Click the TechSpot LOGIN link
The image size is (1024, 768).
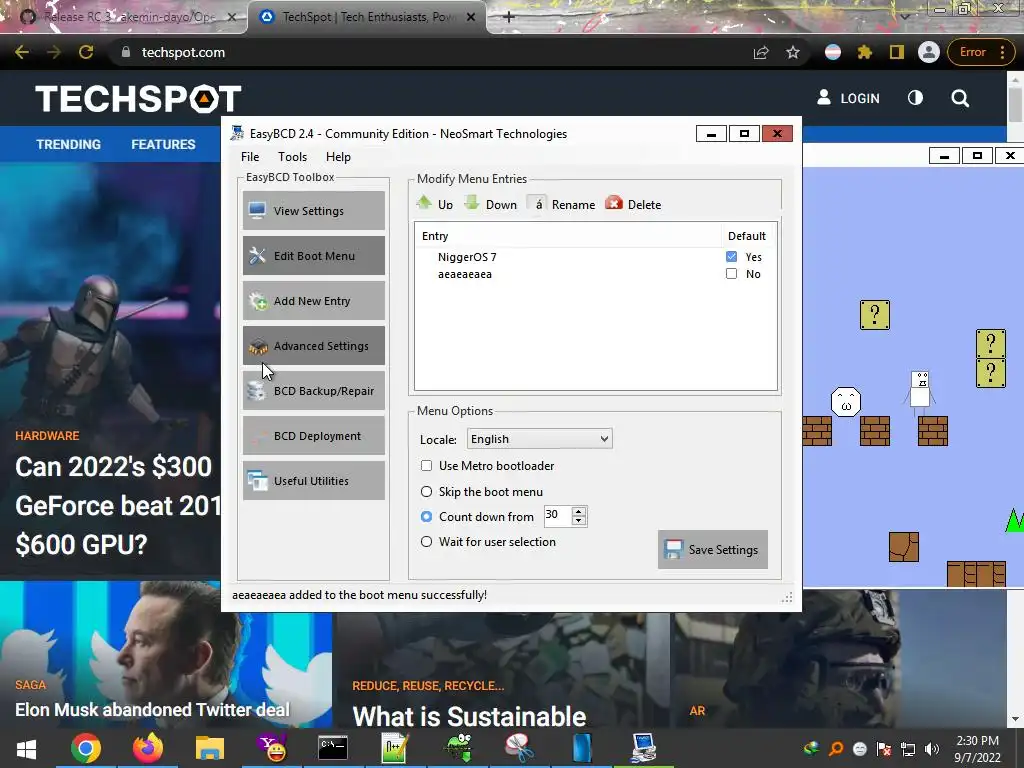click(848, 98)
